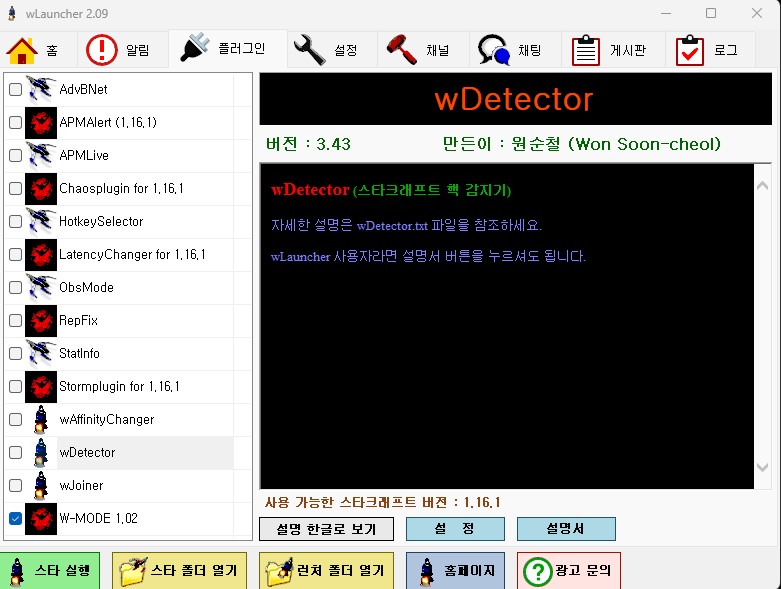
Task: Click the wJoiner rocket icon
Action: [x=41, y=485]
